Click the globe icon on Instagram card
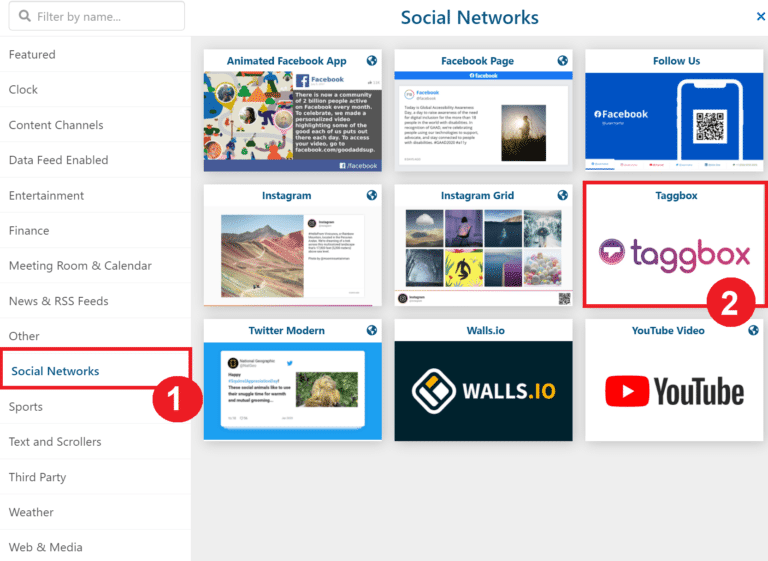 [x=371, y=195]
